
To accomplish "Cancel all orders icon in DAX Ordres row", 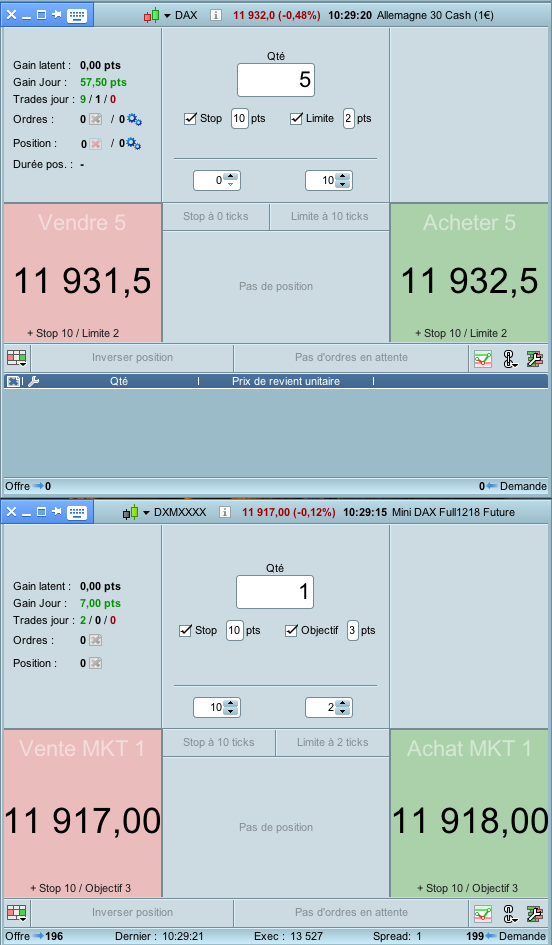I will pyautogui.click(x=95, y=119).
